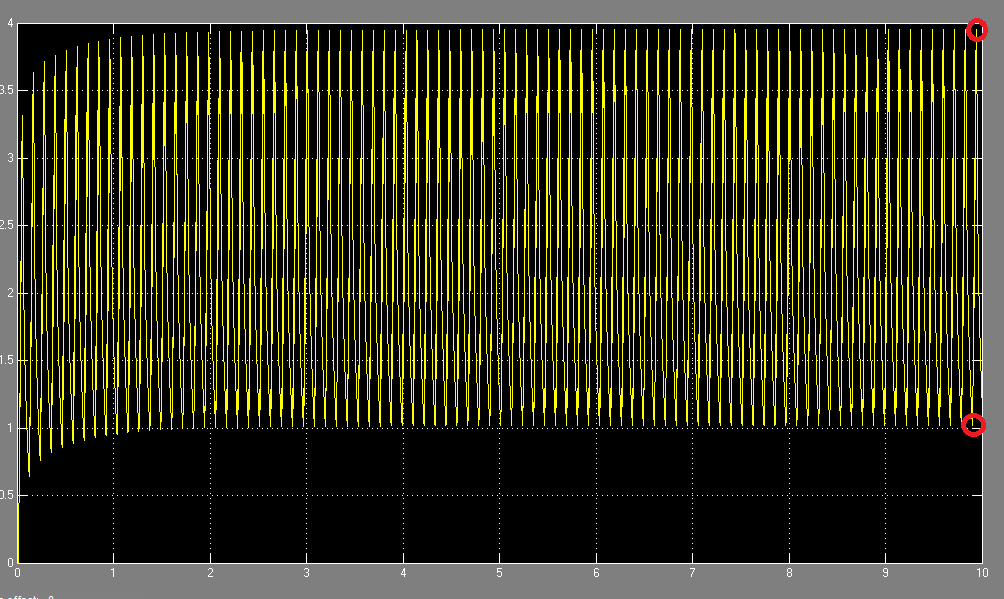Screen dimensions: 1004x599
Task: Click the y-axis tick label 1.5
Action: pyautogui.click(x=6, y=361)
